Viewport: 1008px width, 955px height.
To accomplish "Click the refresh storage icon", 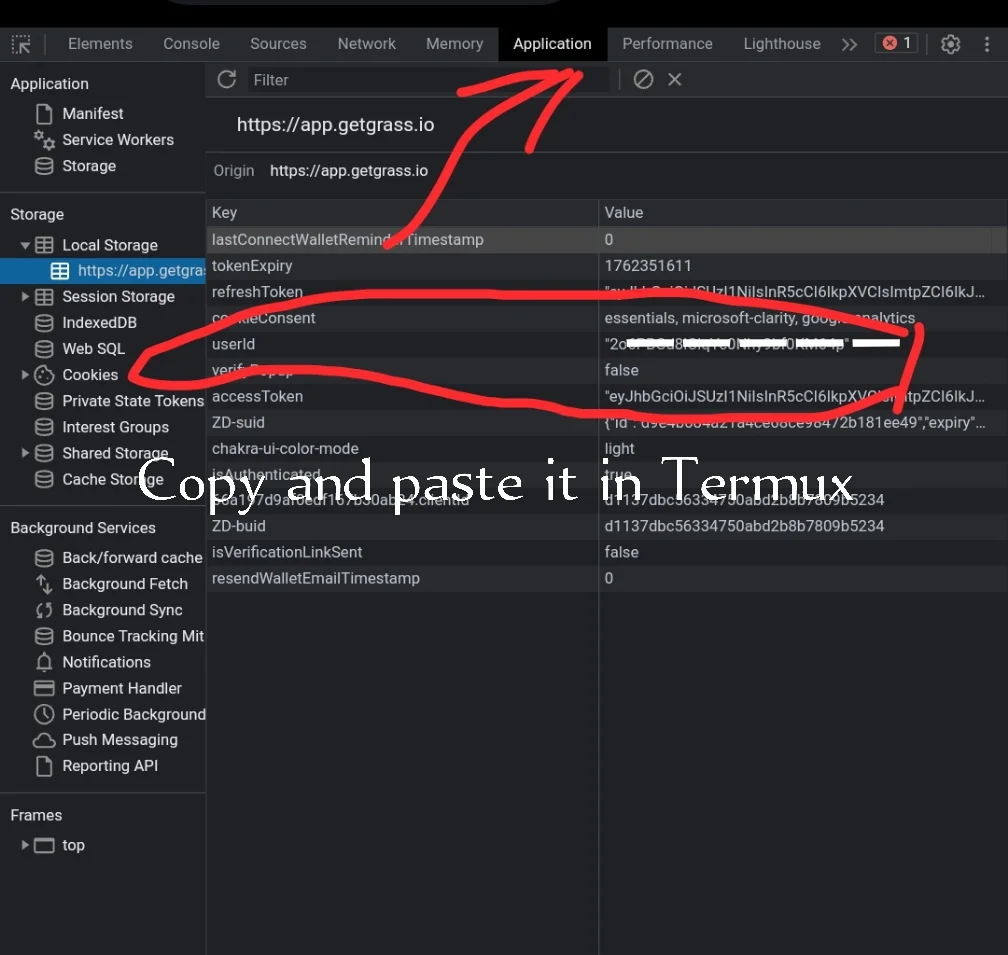I will 226,80.
